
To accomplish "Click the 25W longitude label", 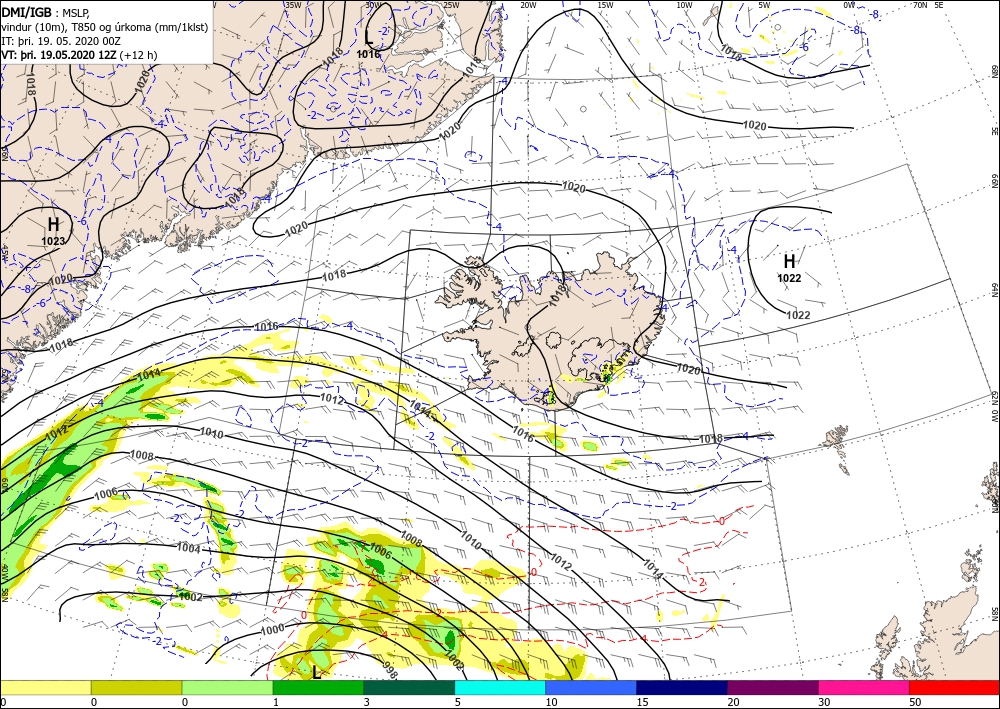I will pyautogui.click(x=451, y=5).
